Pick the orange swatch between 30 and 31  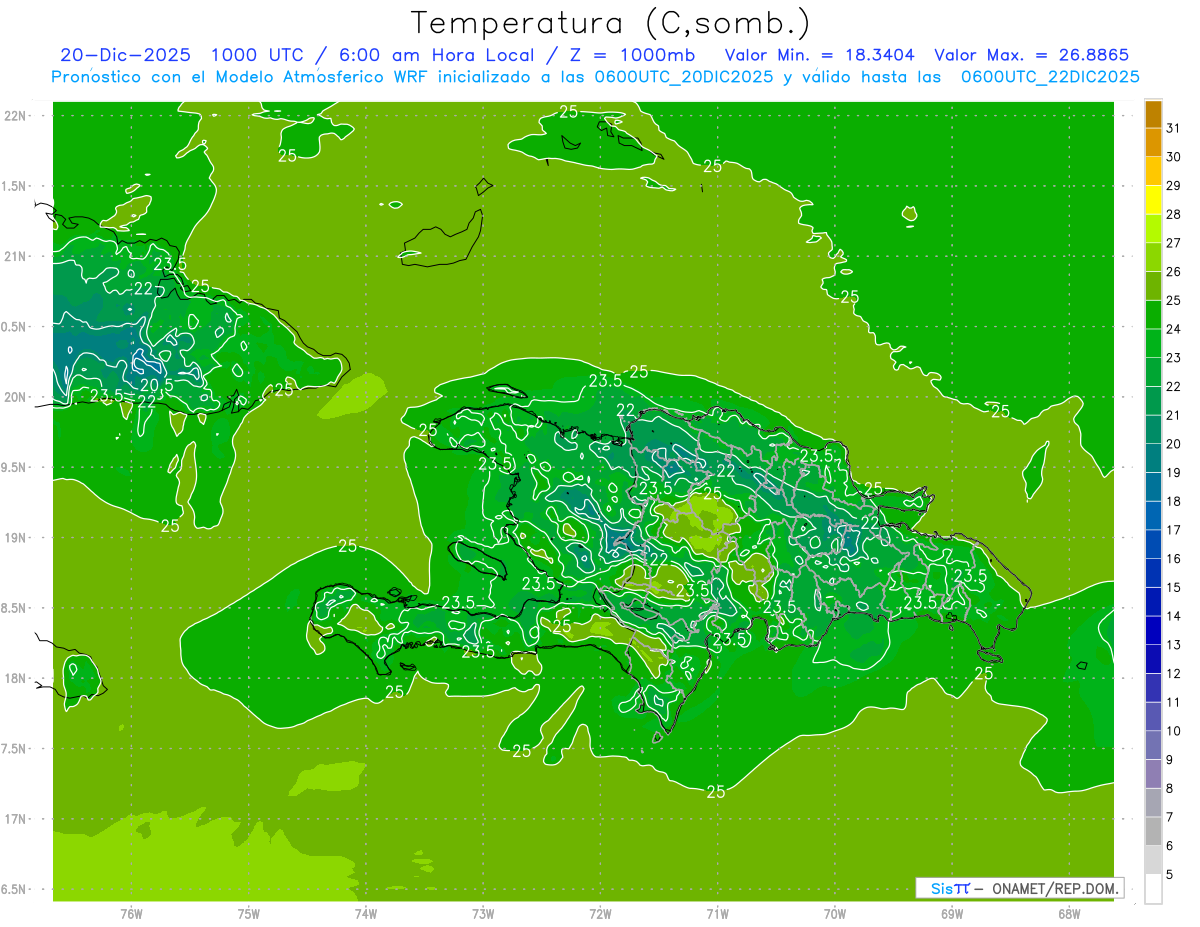click(1153, 142)
